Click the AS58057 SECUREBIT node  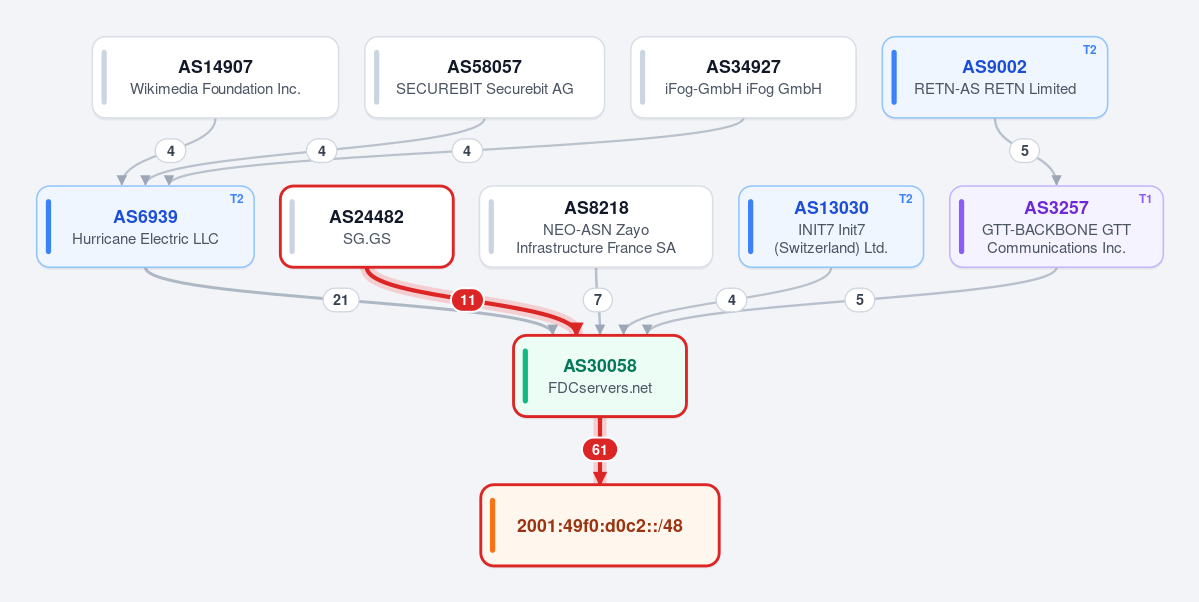pos(485,77)
